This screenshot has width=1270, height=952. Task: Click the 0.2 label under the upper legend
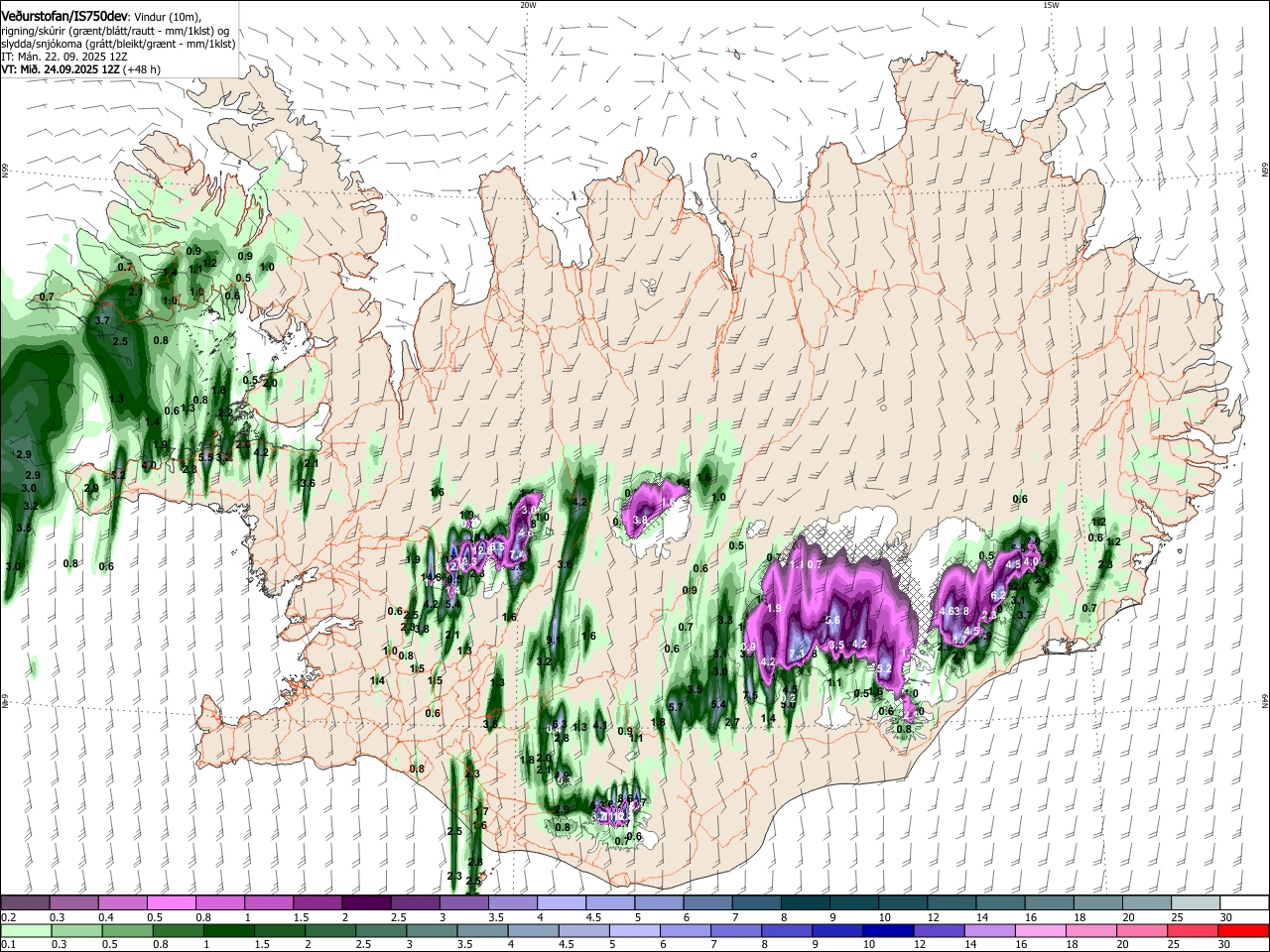7,917
